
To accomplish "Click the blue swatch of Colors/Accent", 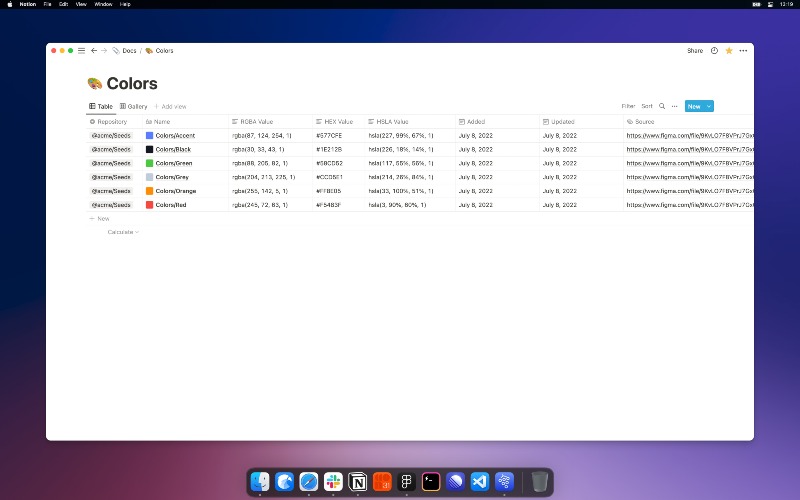I will coord(149,135).
